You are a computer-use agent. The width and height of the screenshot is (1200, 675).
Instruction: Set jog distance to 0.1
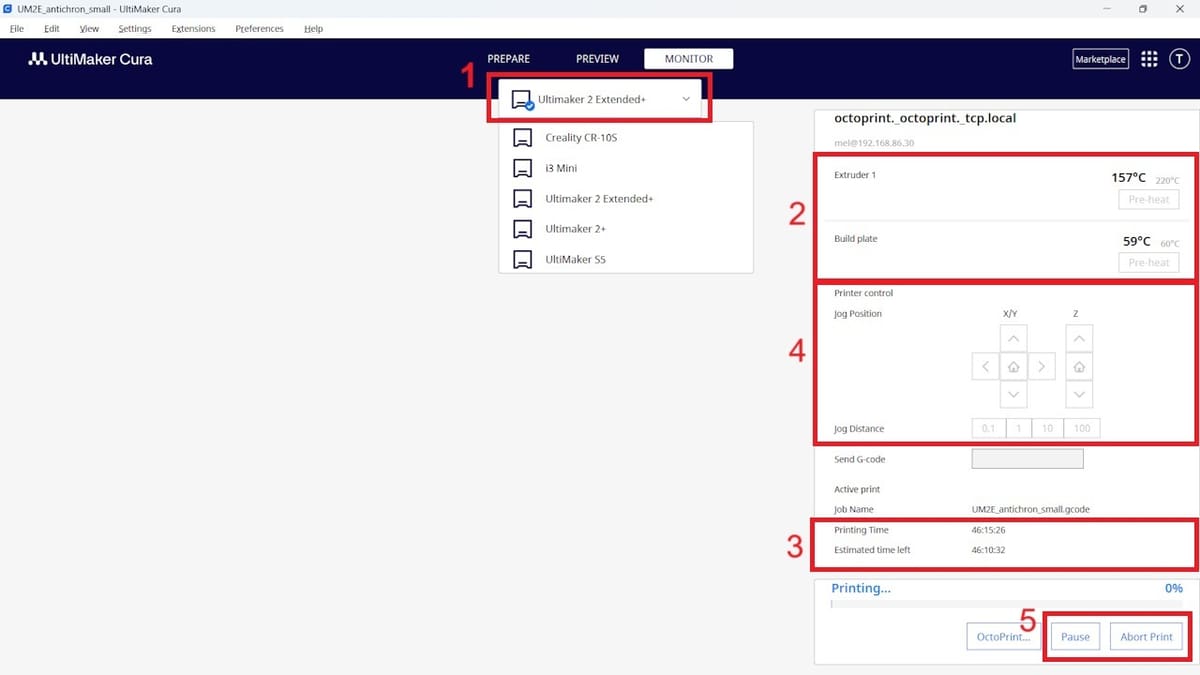tap(988, 428)
